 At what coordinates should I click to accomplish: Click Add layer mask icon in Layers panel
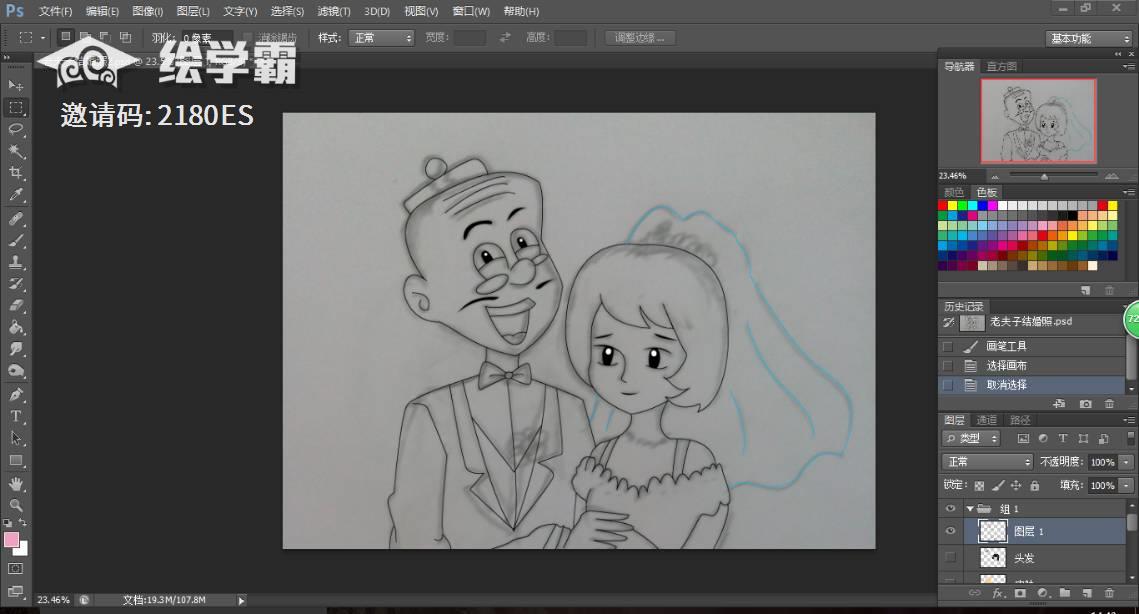[1020, 594]
